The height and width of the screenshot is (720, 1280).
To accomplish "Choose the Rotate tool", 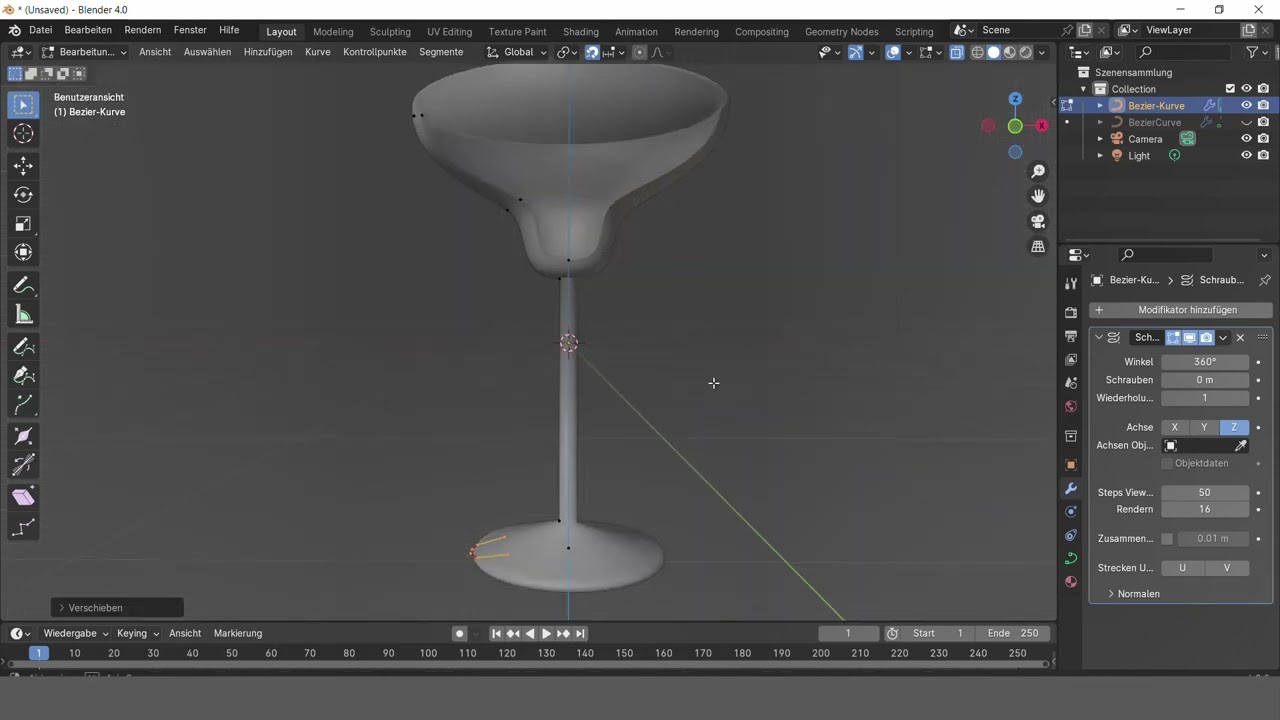I will pyautogui.click(x=24, y=195).
